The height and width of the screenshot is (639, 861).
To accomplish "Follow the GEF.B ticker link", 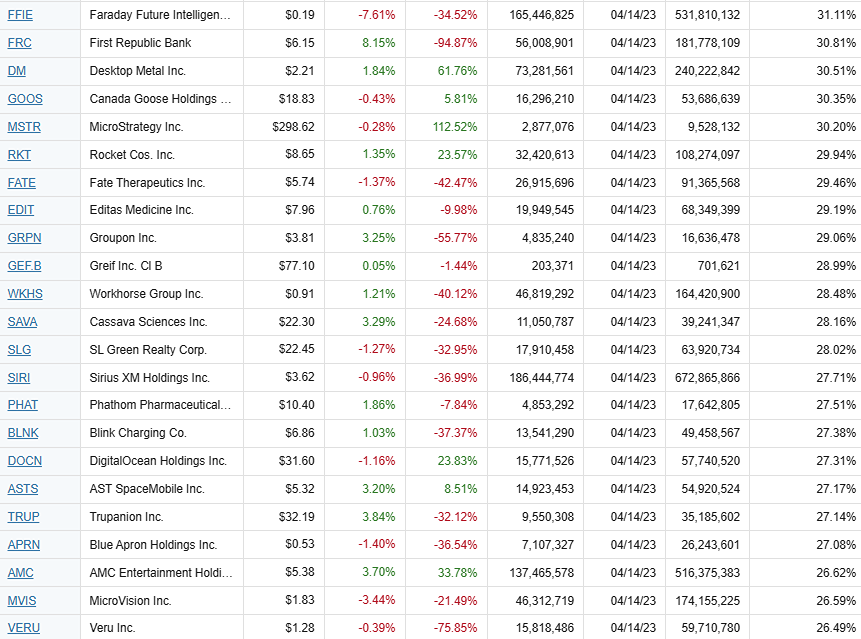I will pos(24,266).
